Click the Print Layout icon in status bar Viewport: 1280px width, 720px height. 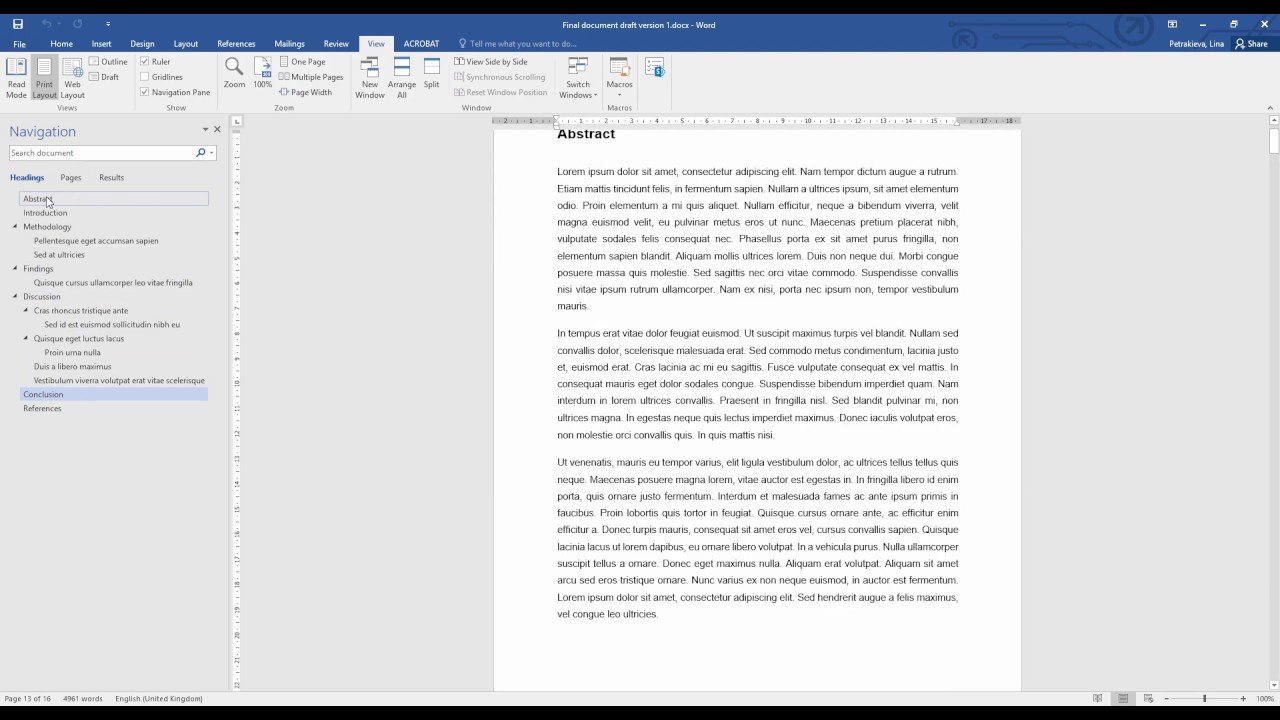1123,698
